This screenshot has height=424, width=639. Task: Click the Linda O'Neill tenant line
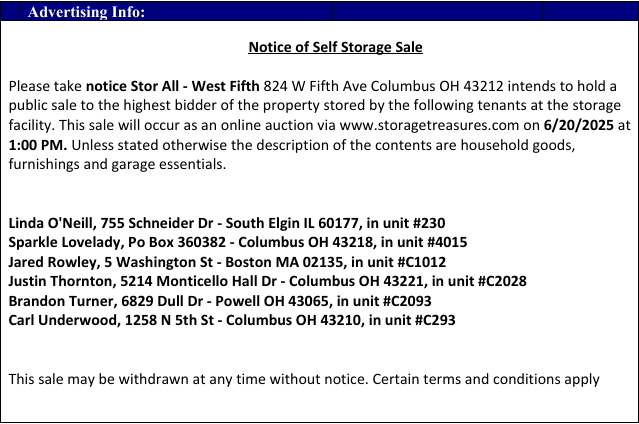[227, 223]
